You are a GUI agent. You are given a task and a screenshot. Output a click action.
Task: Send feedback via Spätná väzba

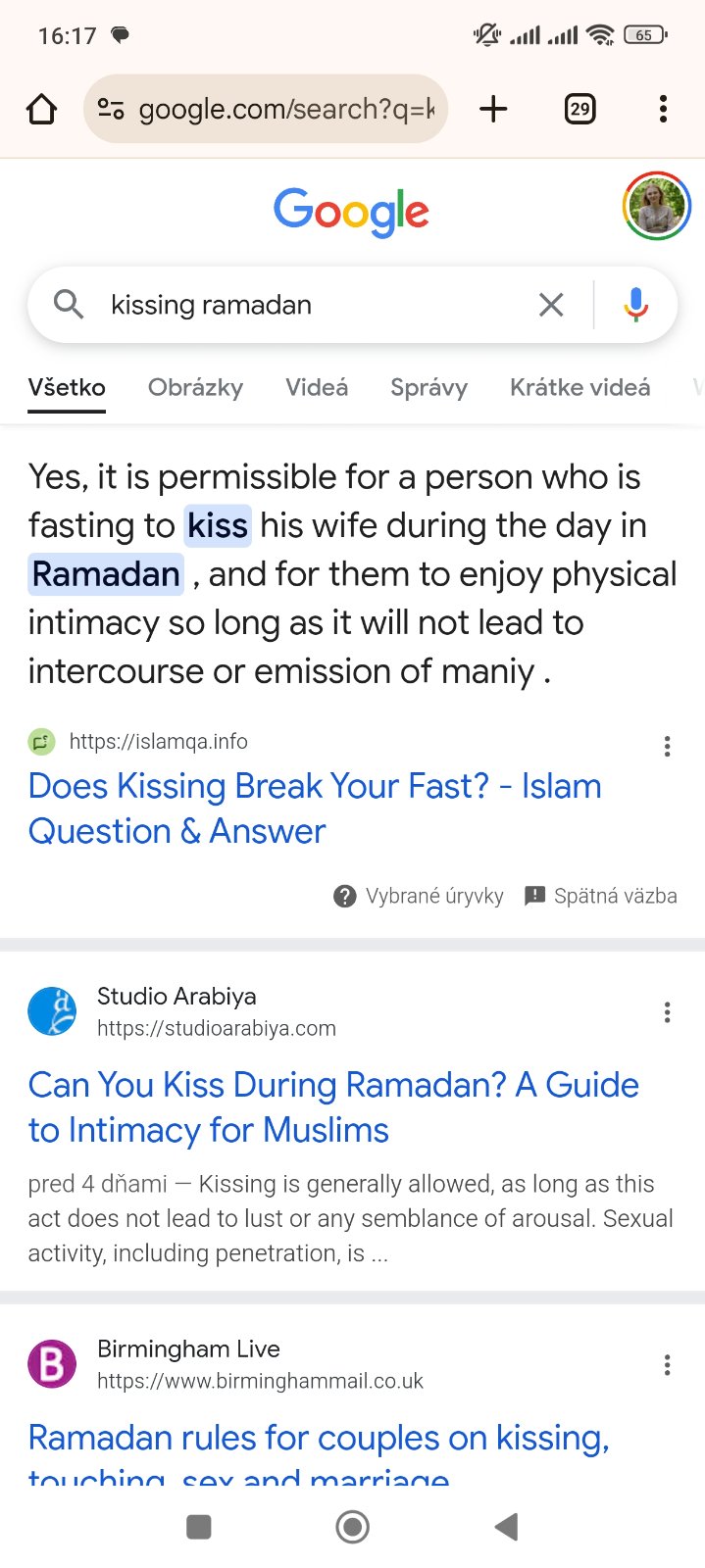[x=601, y=896]
